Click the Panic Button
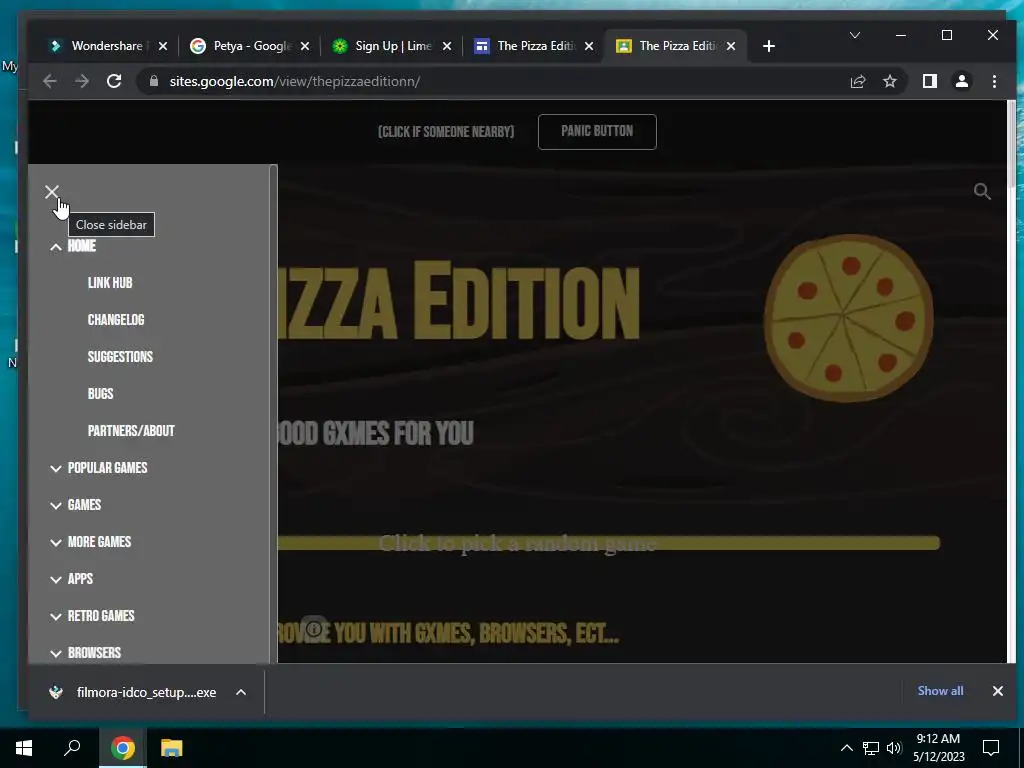This screenshot has width=1024, height=768. pyautogui.click(x=597, y=132)
